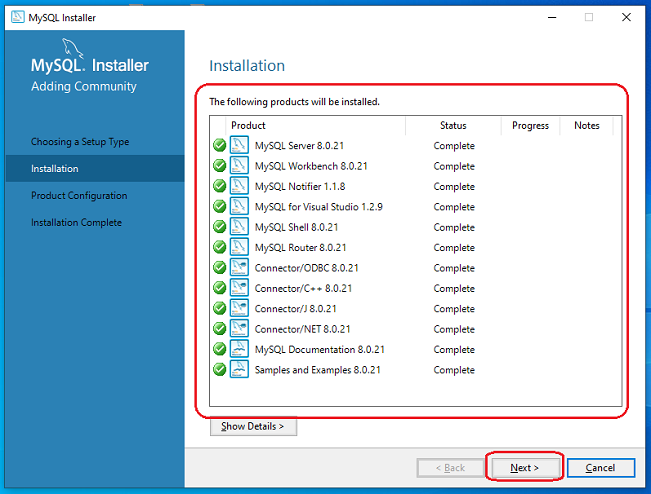The width and height of the screenshot is (651, 494).
Task: Click green checkmark beside MySQL Shell 8.0.21
Action: point(219,227)
